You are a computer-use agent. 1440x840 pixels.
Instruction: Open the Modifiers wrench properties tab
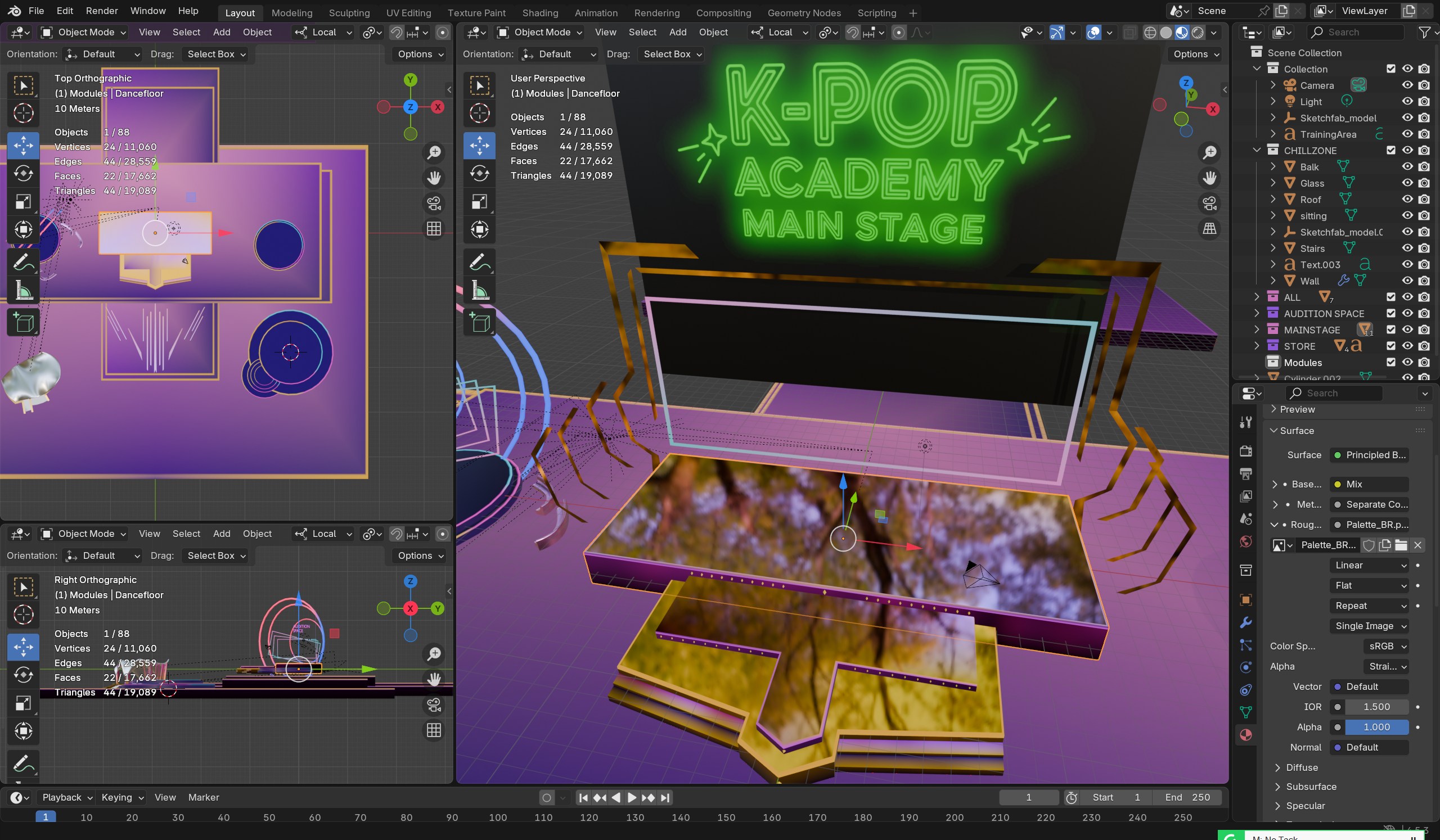click(1246, 622)
